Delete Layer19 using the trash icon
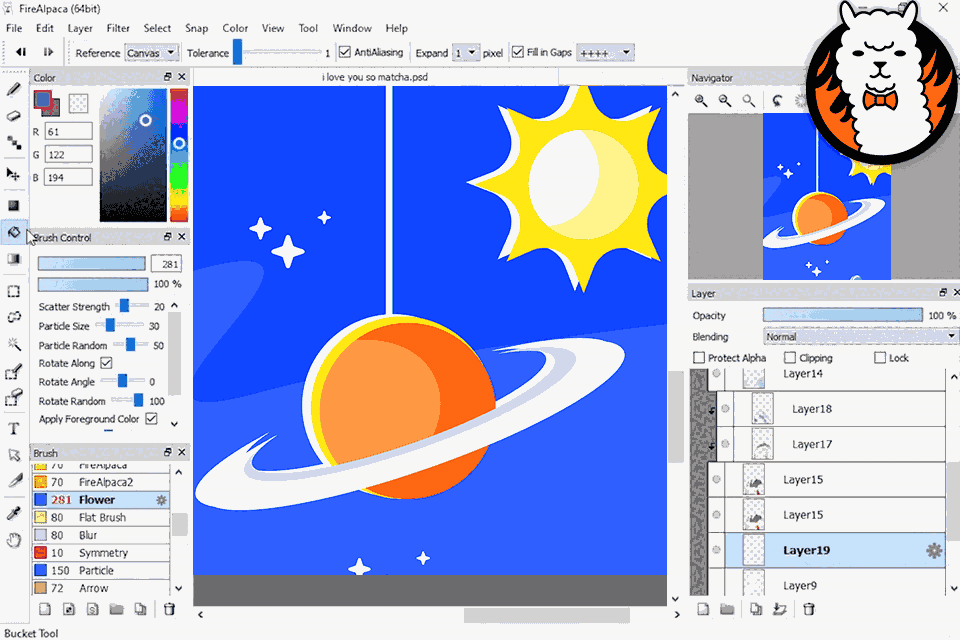Screen dimensions: 960x640 [x=808, y=608]
